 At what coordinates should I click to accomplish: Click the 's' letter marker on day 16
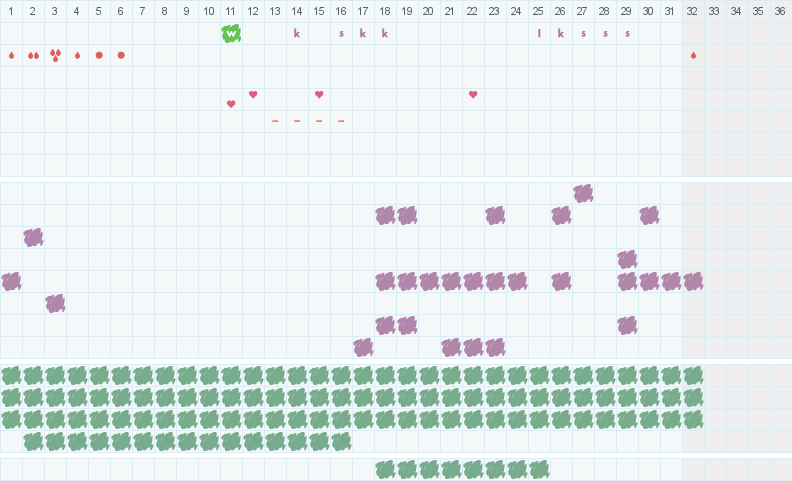click(x=341, y=34)
